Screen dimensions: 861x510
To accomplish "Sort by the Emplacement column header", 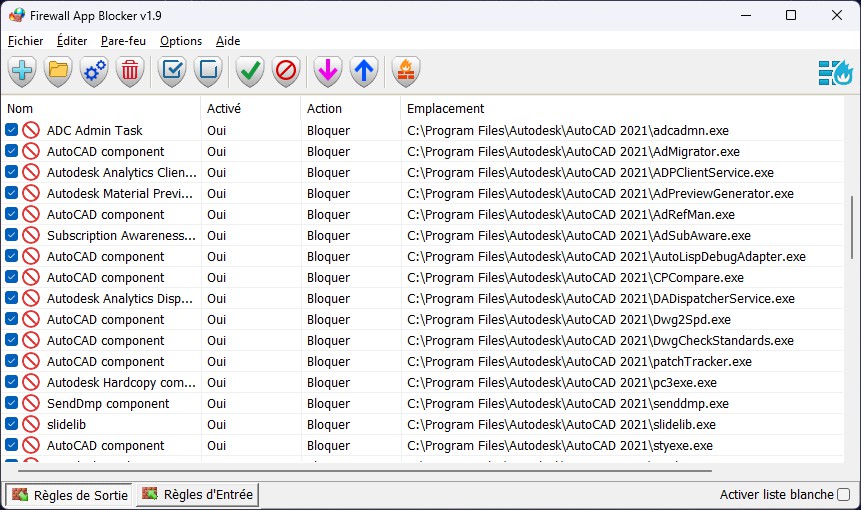I will coord(622,109).
